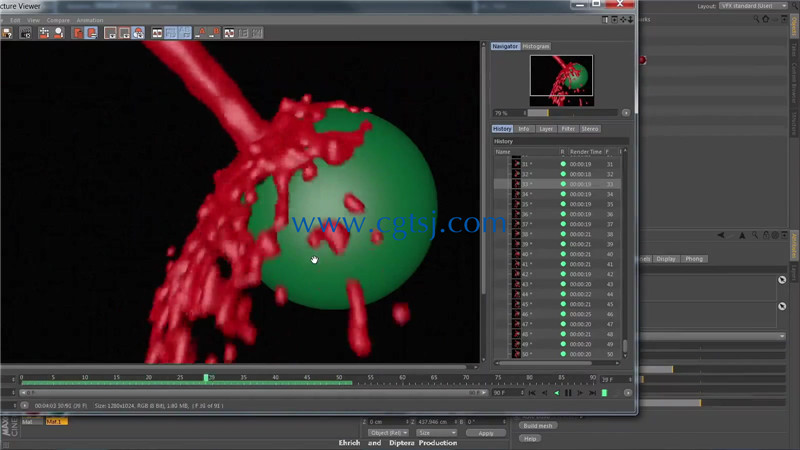
Task: Toggle the first highlighted blue compare-mode icon
Action: [x=171, y=33]
